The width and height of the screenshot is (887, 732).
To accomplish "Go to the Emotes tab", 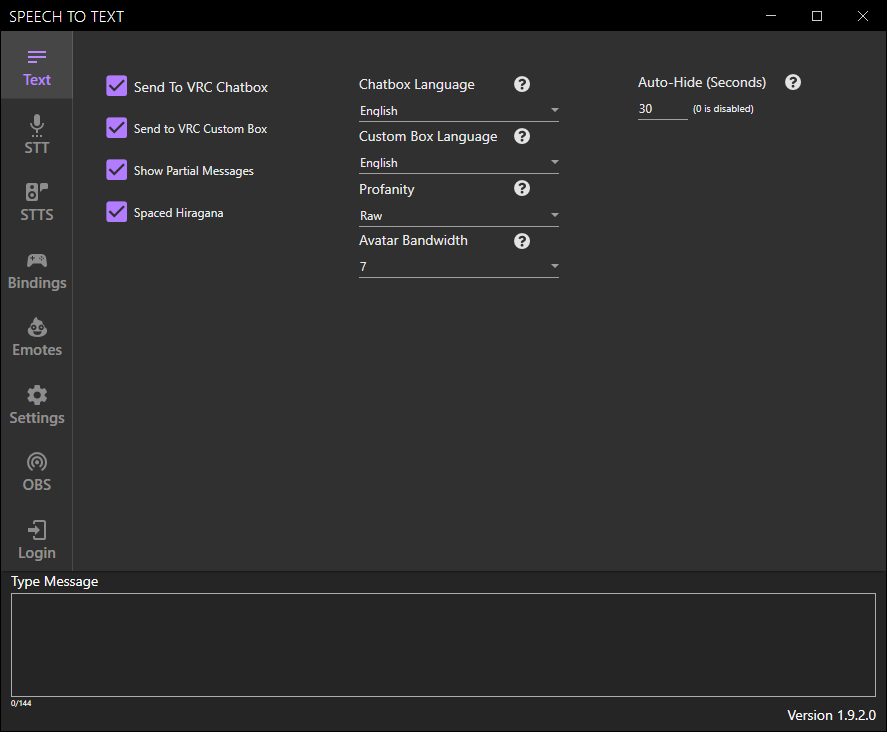I will pos(37,337).
